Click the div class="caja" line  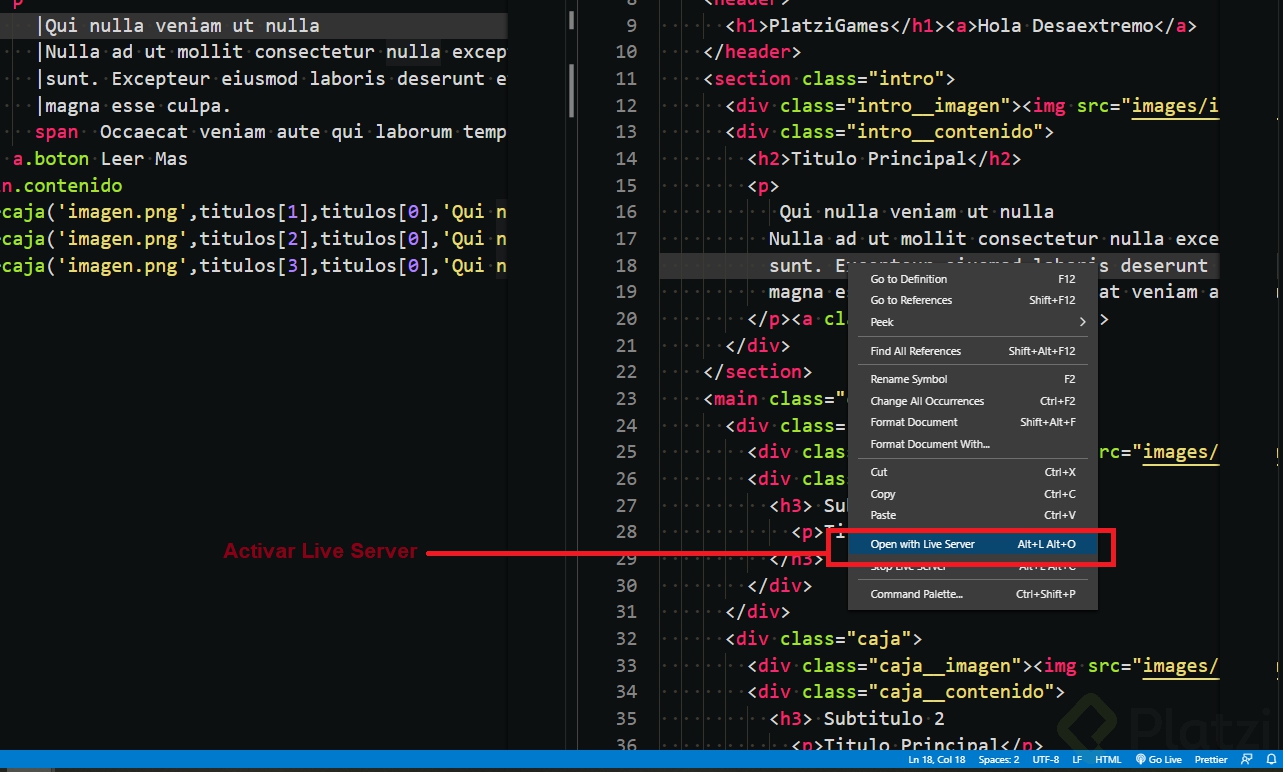click(823, 638)
